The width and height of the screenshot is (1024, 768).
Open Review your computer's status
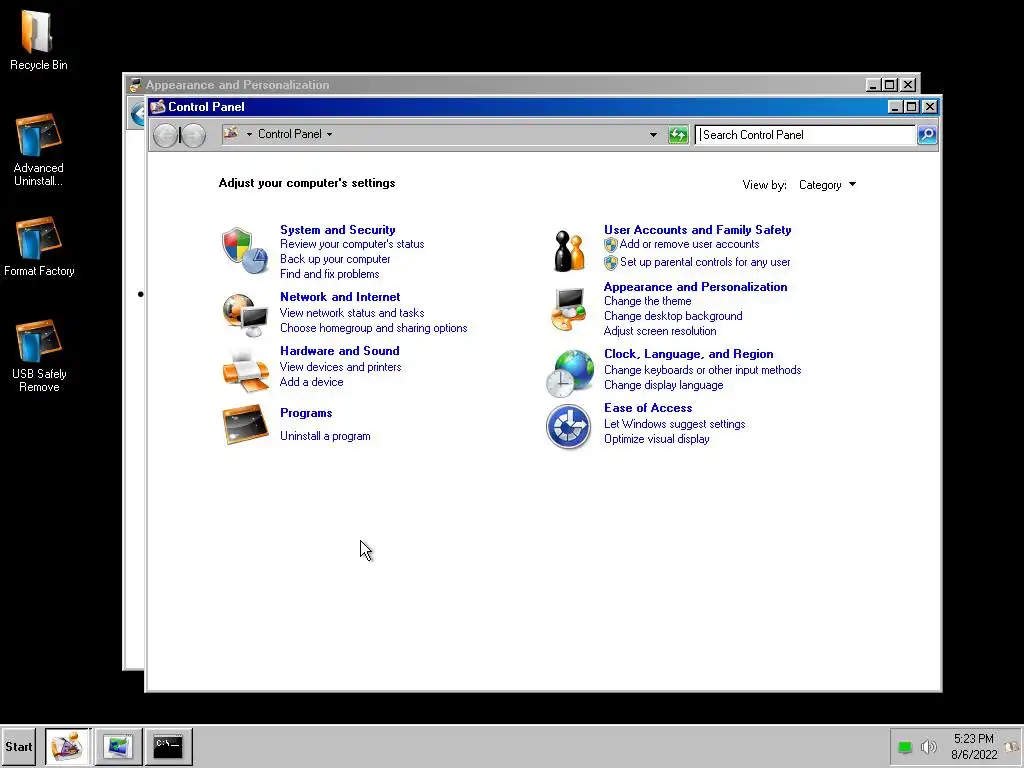352,244
